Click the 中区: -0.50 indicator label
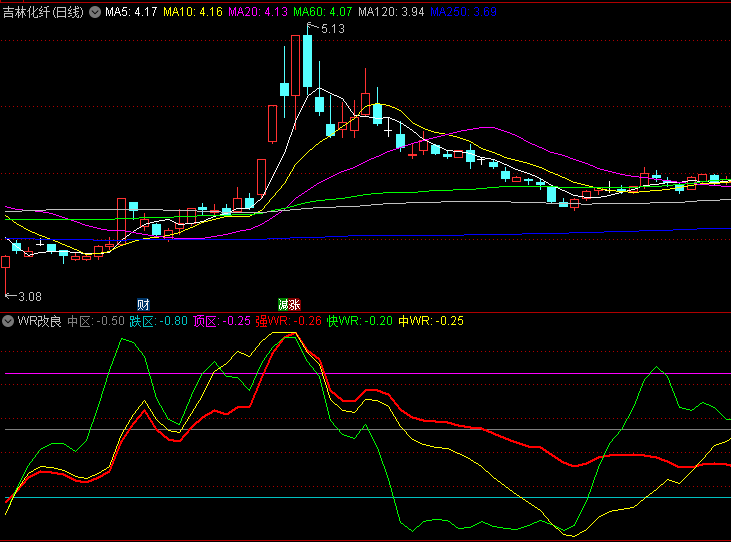 click(96, 322)
